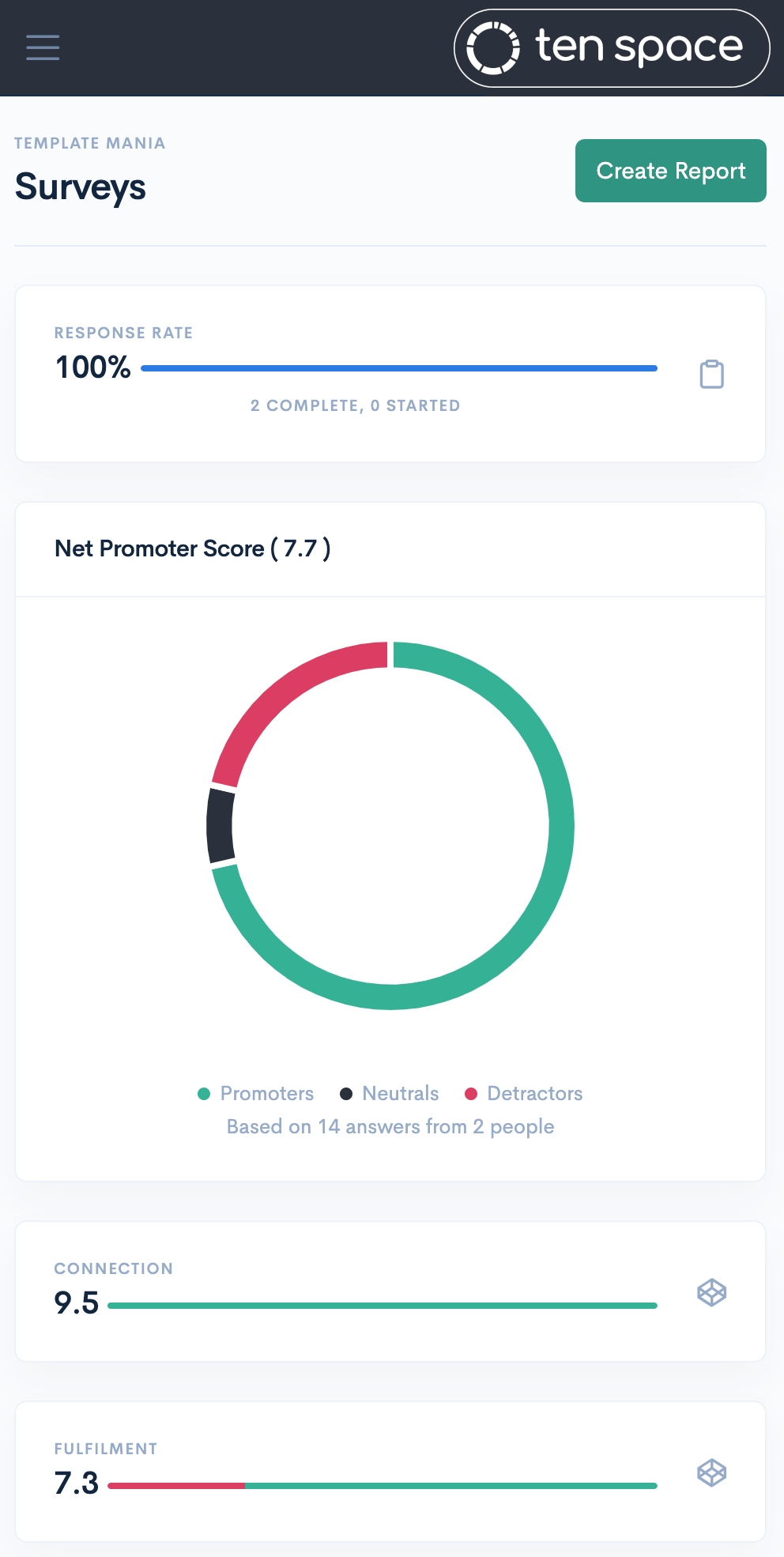Click the 9.5 Connection score value
Screen dimensions: 784x1557
(77, 1303)
